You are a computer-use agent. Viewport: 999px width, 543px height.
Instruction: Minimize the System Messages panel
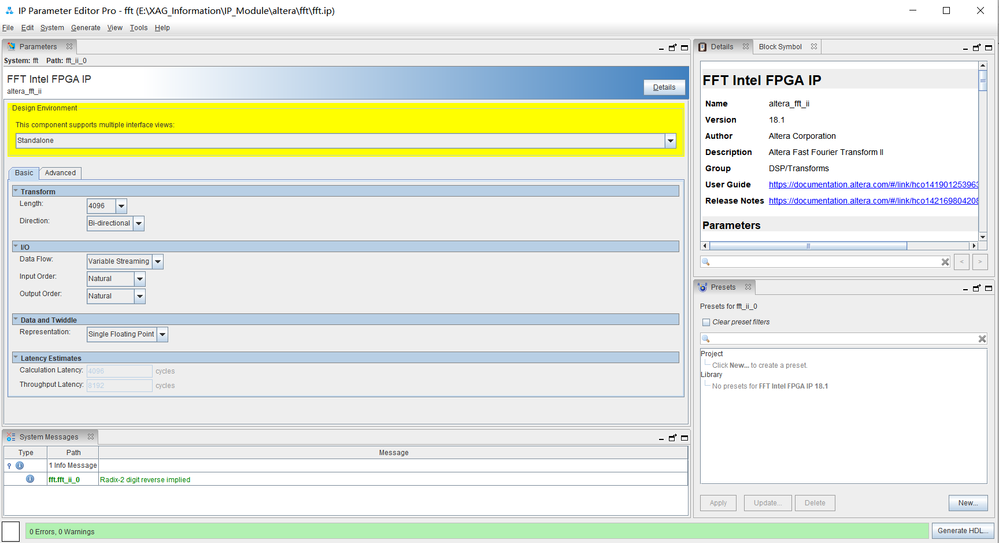click(x=661, y=438)
